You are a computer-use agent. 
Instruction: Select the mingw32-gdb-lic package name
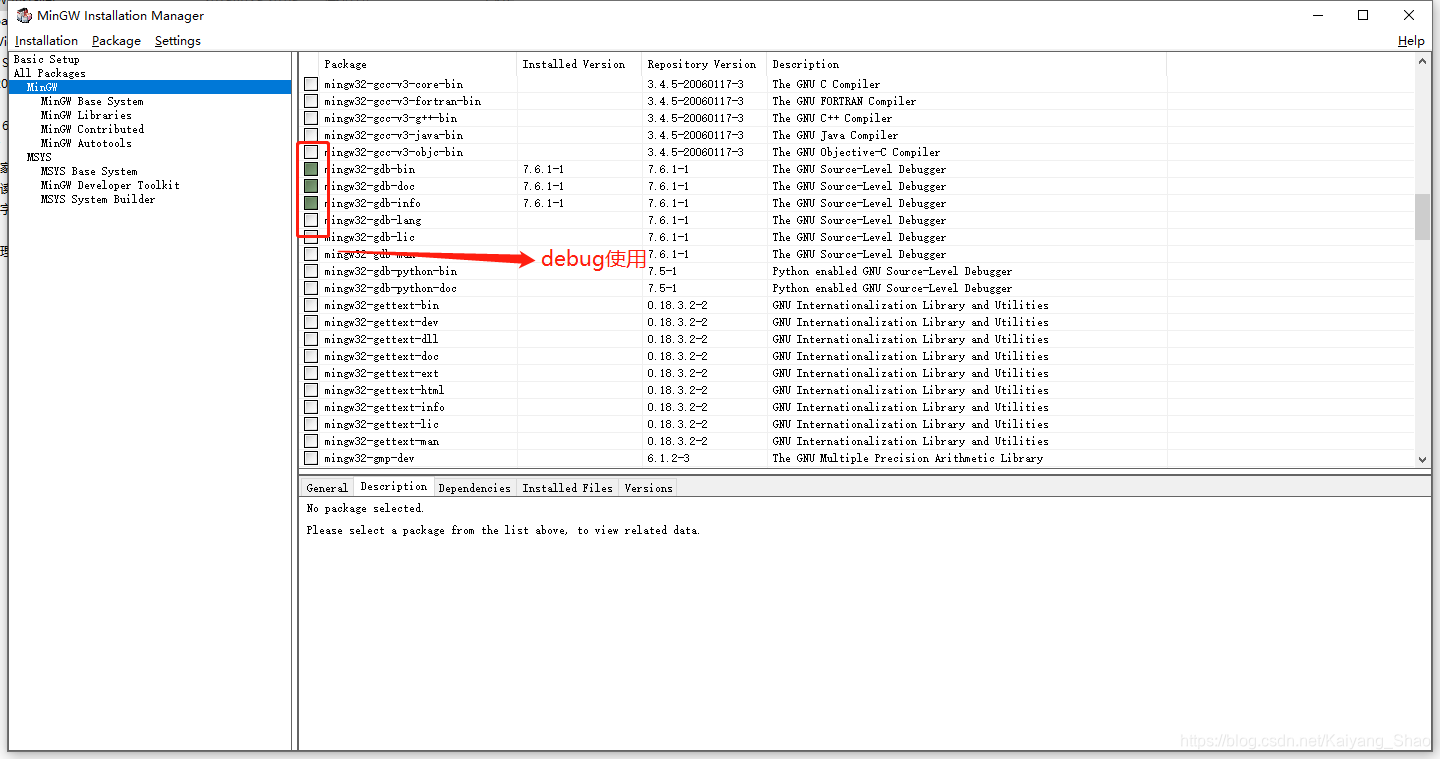pyautogui.click(x=369, y=237)
